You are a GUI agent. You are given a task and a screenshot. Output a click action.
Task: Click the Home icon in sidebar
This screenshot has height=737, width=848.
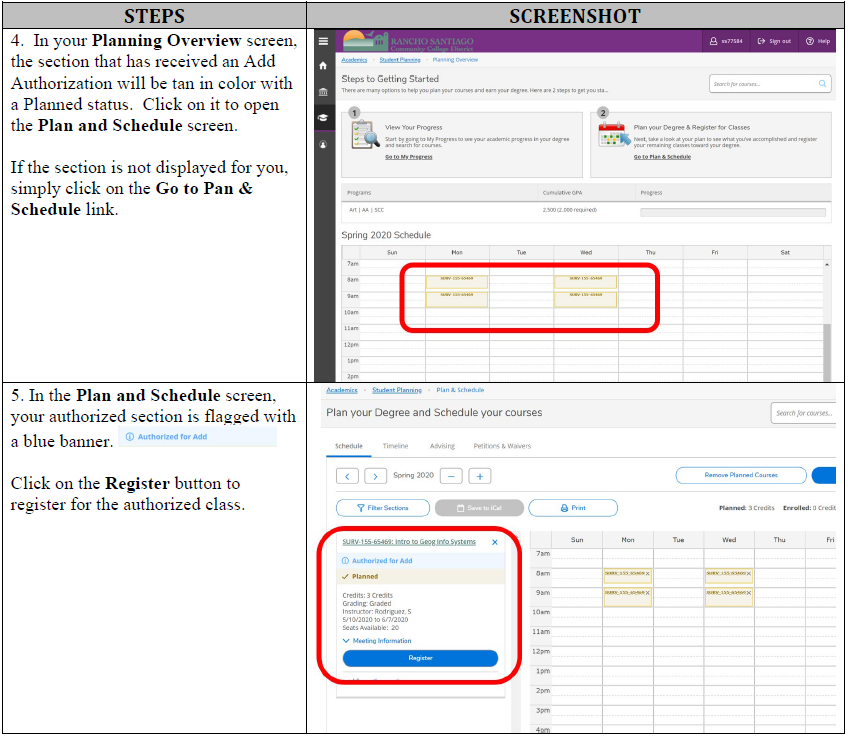point(323,65)
